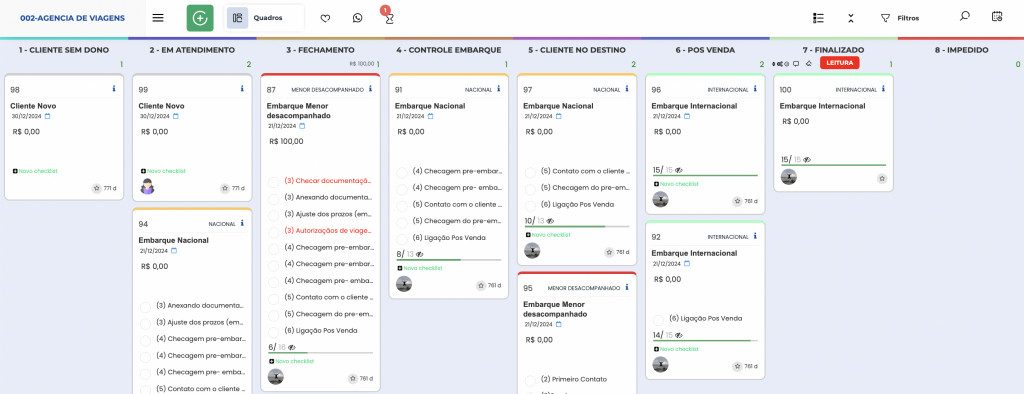Open calendar date icon on card 98
The height and width of the screenshot is (394, 1024).
[47, 116]
